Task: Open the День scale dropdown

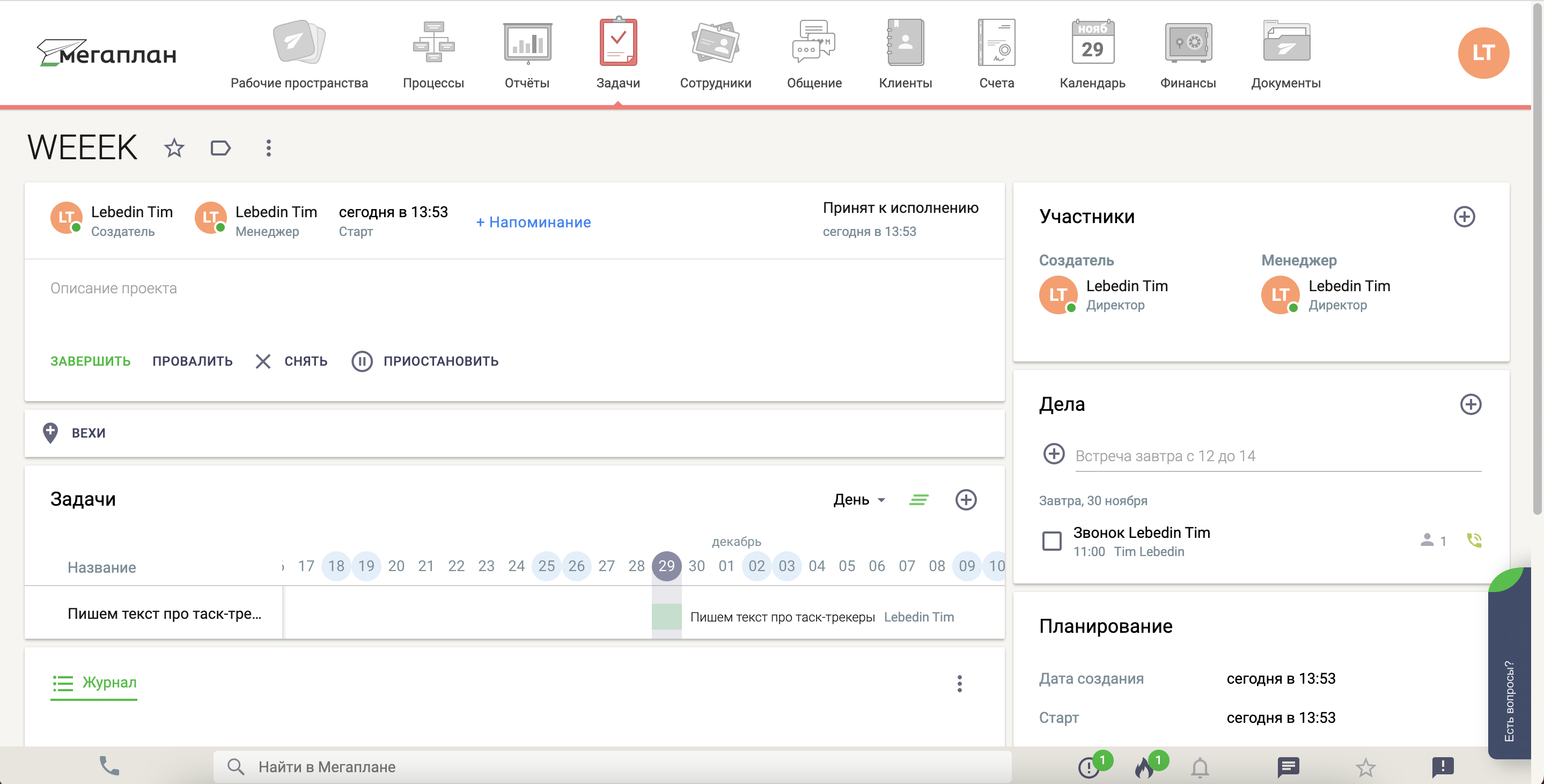Action: (859, 499)
